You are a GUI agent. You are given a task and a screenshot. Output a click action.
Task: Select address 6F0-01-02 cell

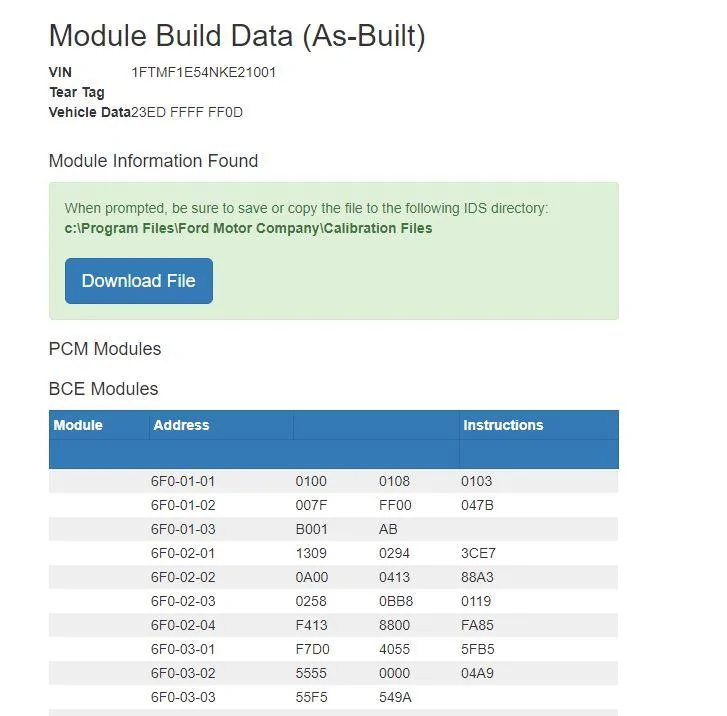click(183, 505)
